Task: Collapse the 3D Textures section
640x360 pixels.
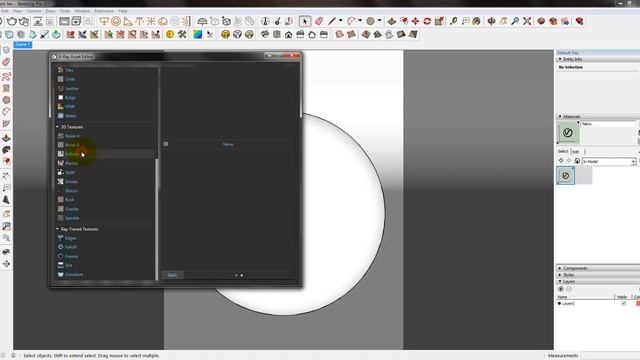Action: (57, 127)
